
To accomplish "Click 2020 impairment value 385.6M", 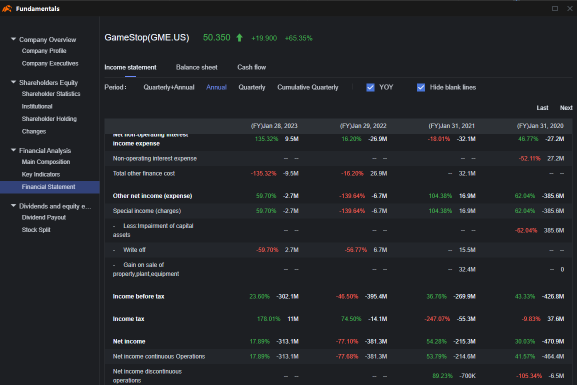I will click(x=554, y=230).
